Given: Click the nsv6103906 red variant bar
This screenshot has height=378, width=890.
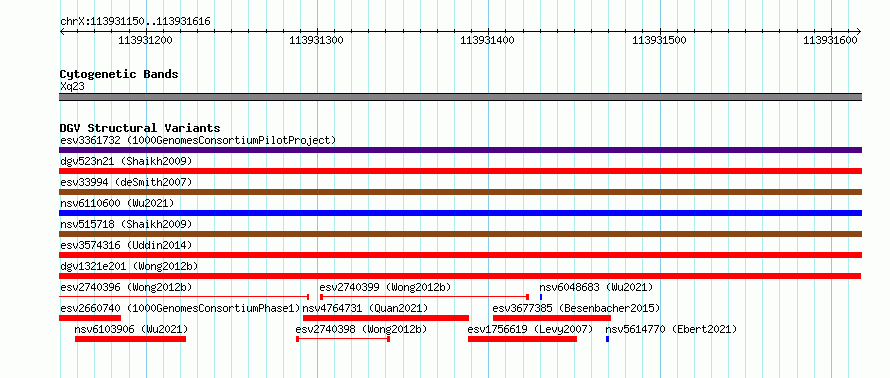Looking at the screenshot, I should [131, 339].
